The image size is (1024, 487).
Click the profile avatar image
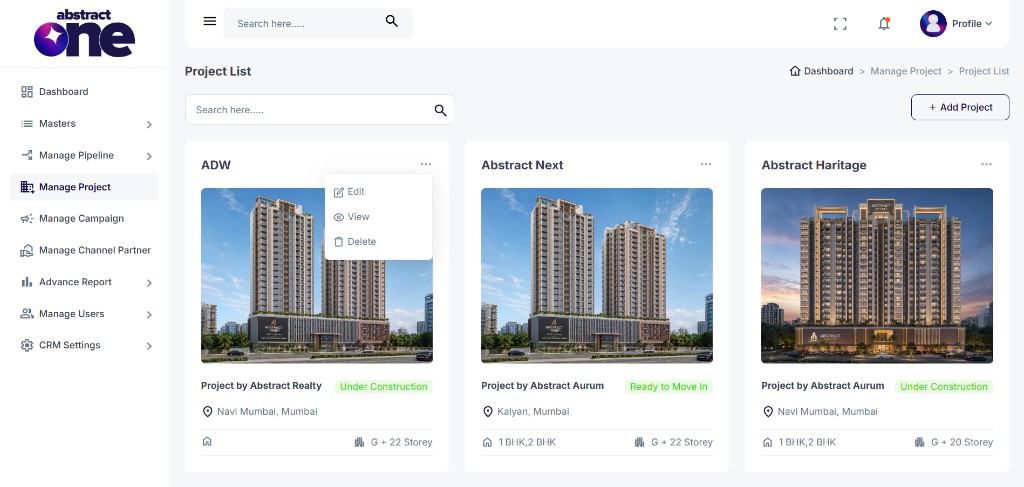(x=933, y=24)
